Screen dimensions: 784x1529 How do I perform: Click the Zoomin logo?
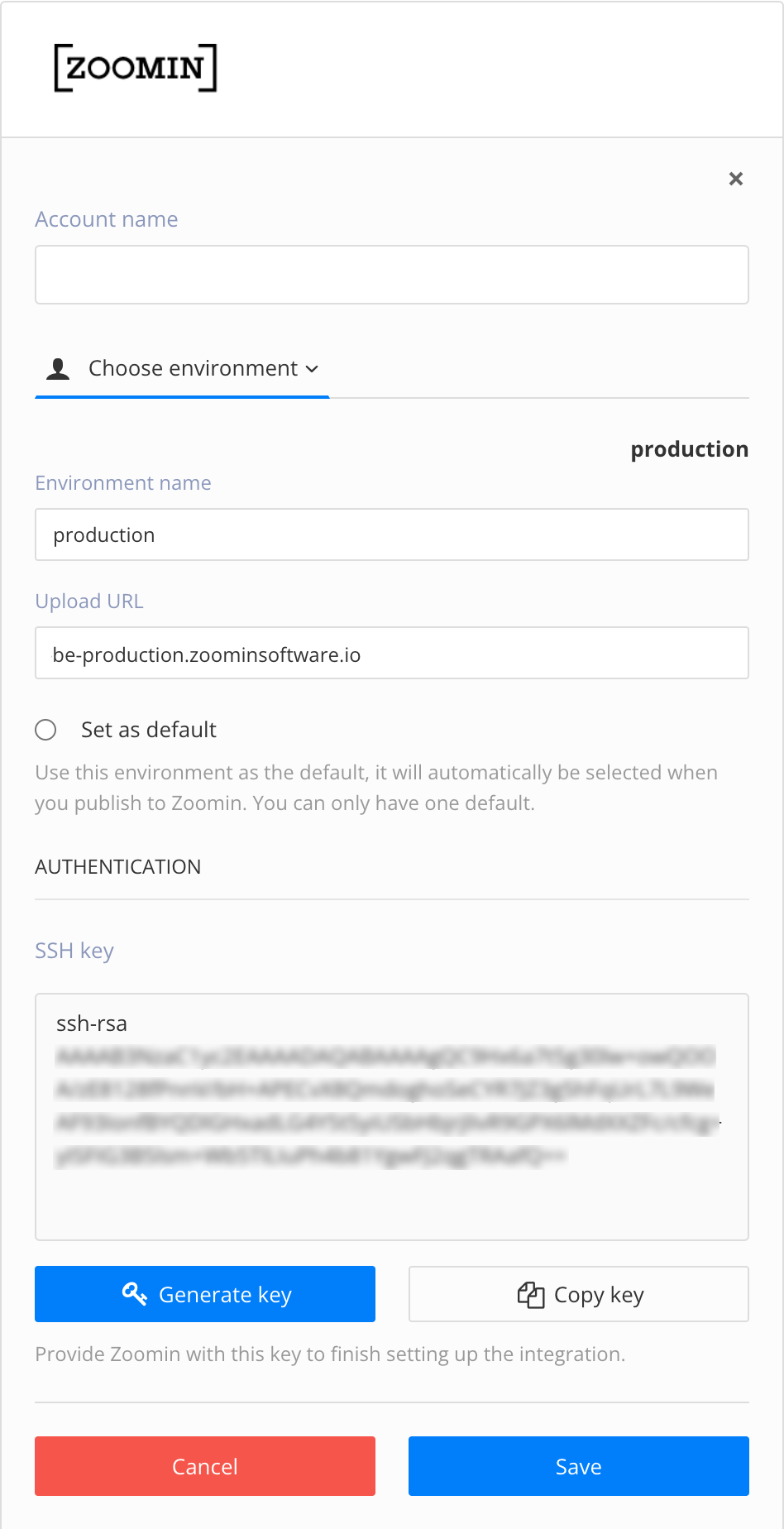[135, 69]
